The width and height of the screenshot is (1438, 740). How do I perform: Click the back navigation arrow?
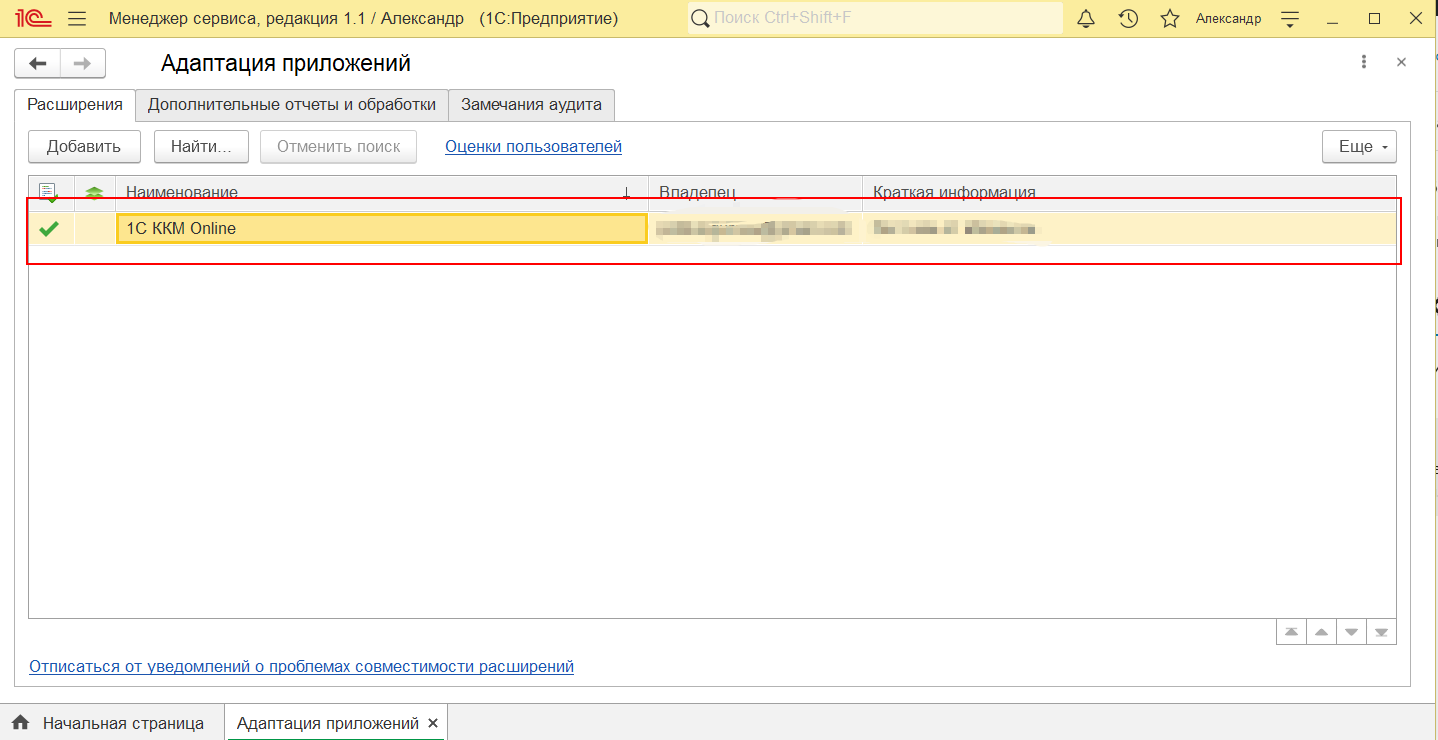tap(38, 64)
